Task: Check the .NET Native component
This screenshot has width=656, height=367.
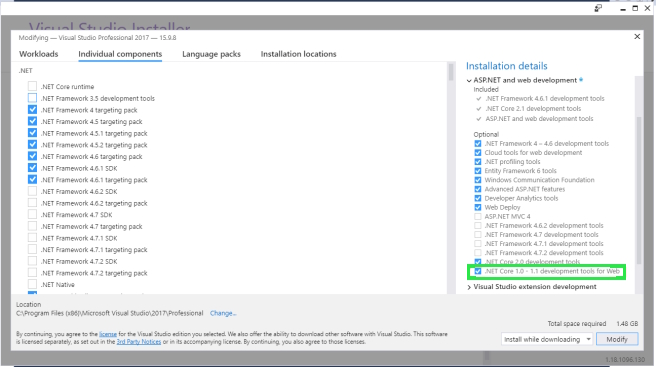Action: pos(32,284)
